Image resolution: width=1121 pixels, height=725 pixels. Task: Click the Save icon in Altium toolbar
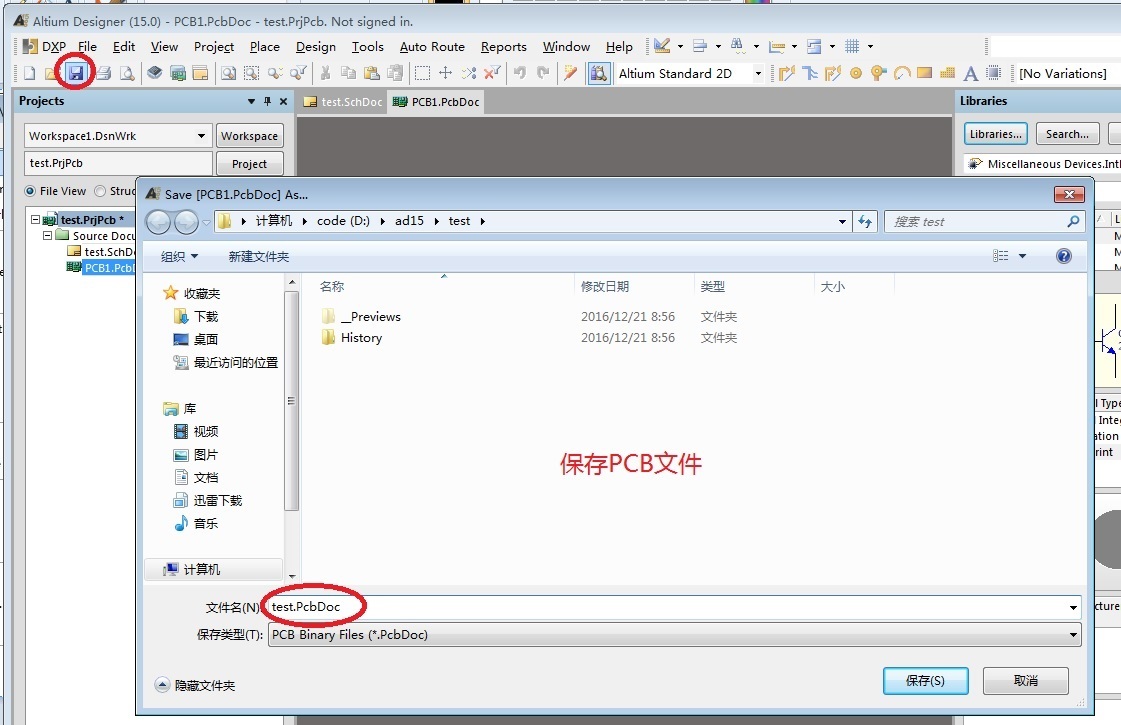pos(76,72)
